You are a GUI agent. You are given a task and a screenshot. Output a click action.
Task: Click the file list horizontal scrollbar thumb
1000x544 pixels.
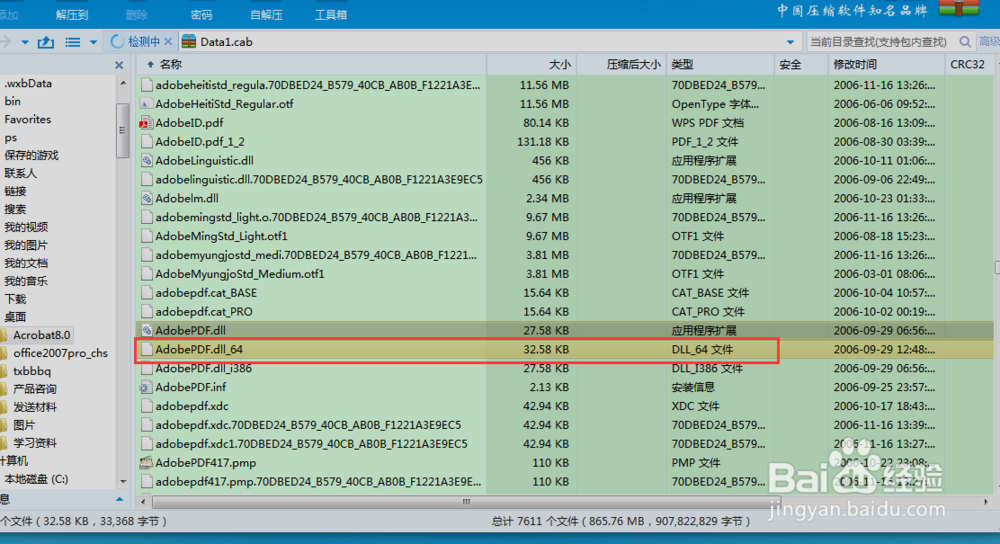pyautogui.click(x=466, y=502)
